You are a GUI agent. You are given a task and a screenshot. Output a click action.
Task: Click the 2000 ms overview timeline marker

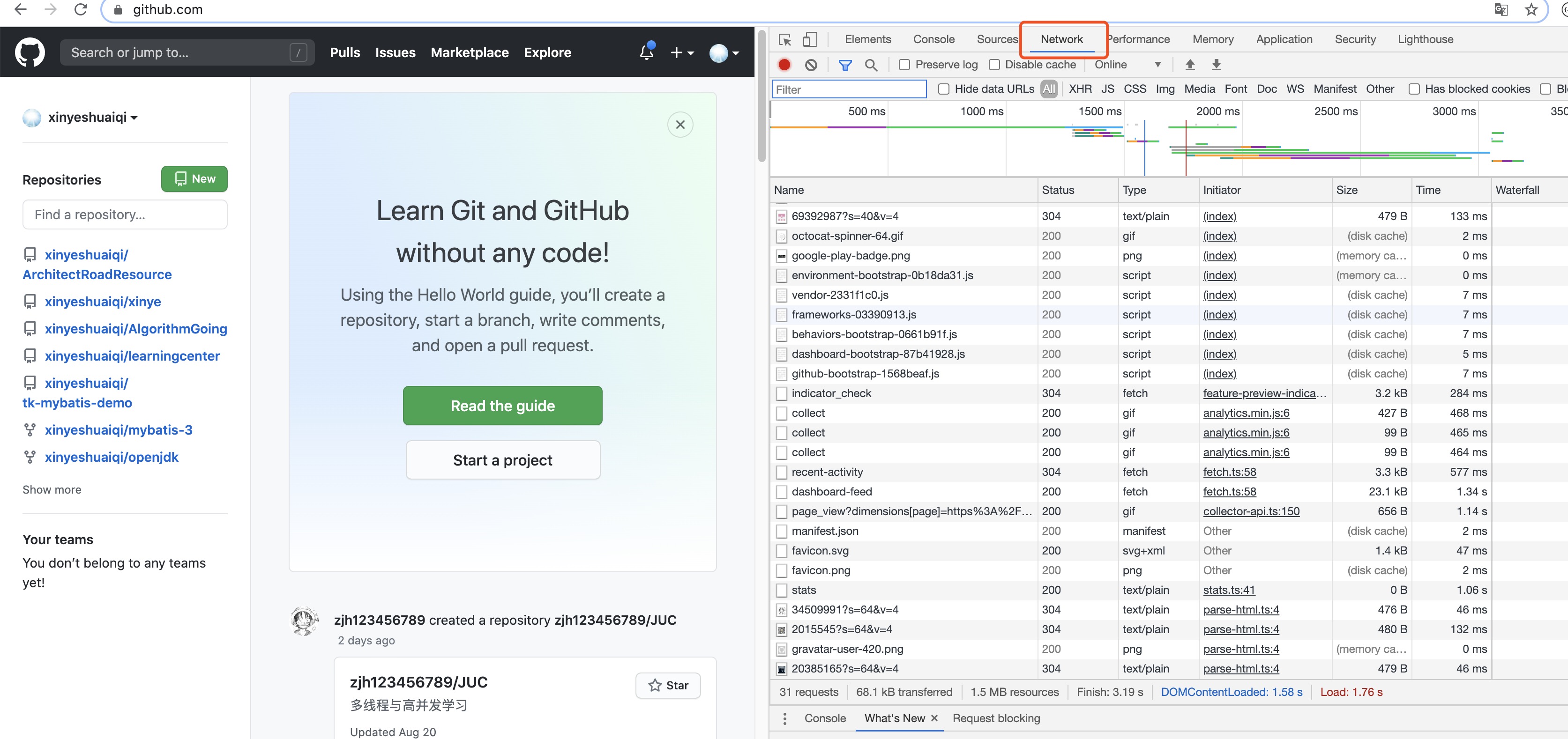pos(1217,111)
